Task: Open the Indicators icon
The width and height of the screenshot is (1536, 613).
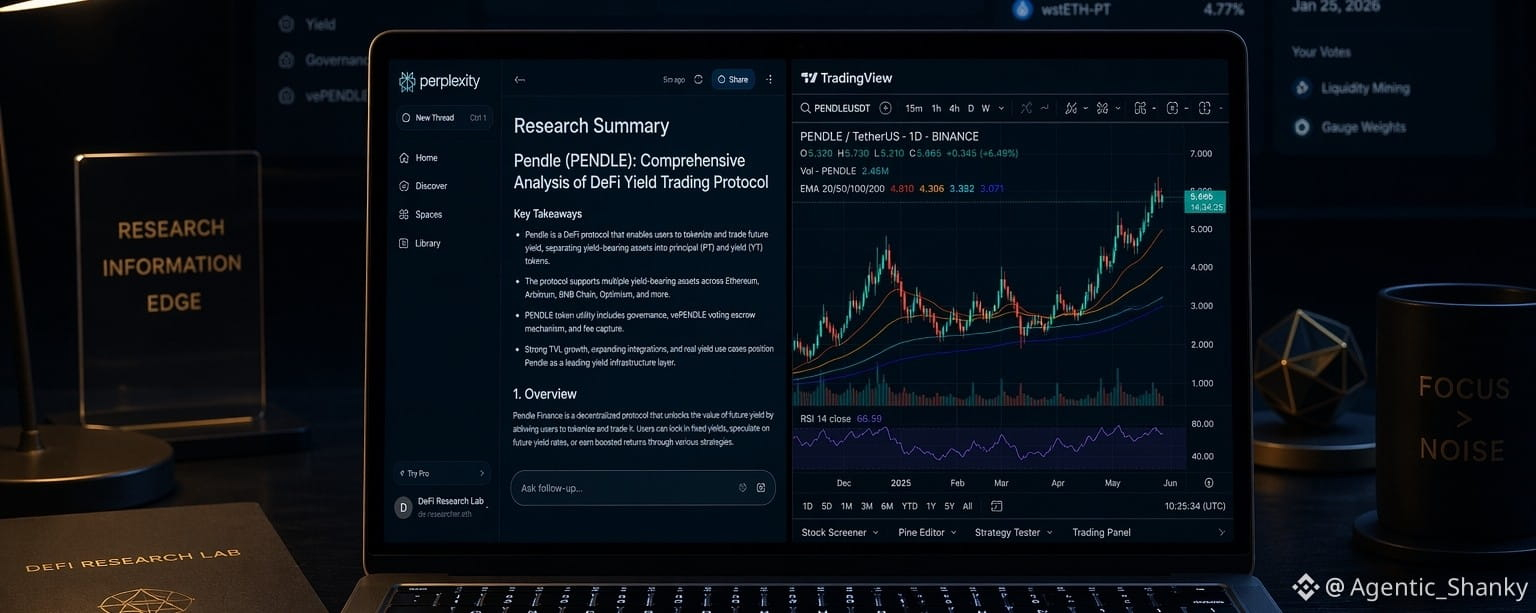Action: tap(1071, 108)
